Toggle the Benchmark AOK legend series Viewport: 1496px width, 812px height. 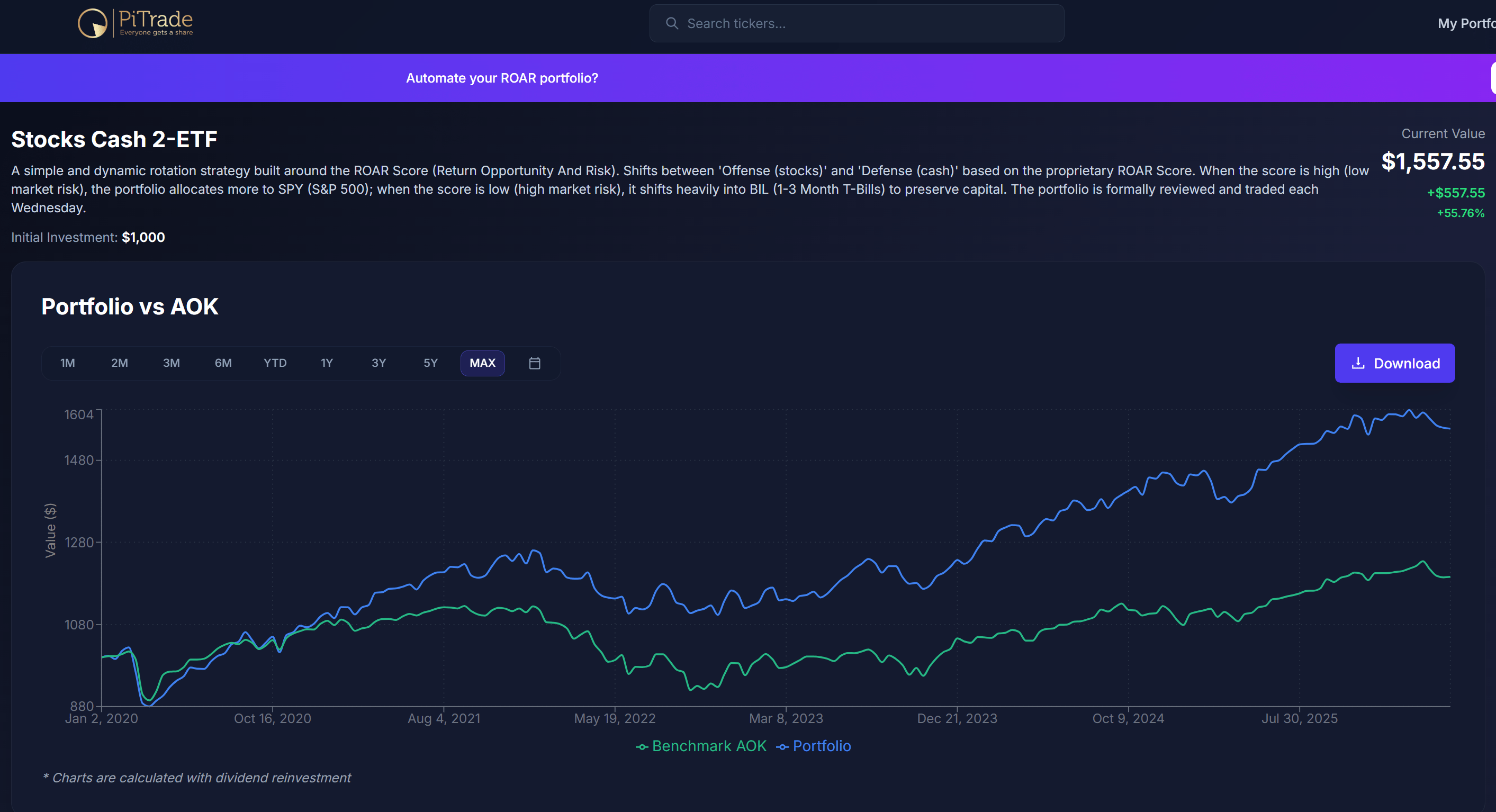click(701, 746)
